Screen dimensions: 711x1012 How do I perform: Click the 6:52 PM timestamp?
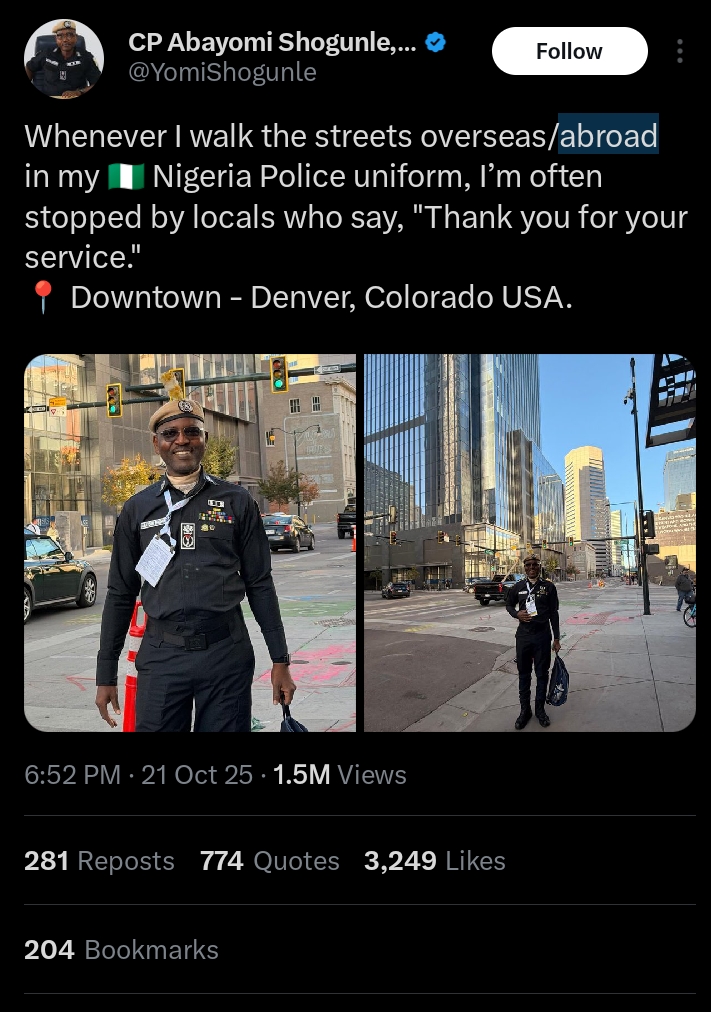[x=72, y=774]
